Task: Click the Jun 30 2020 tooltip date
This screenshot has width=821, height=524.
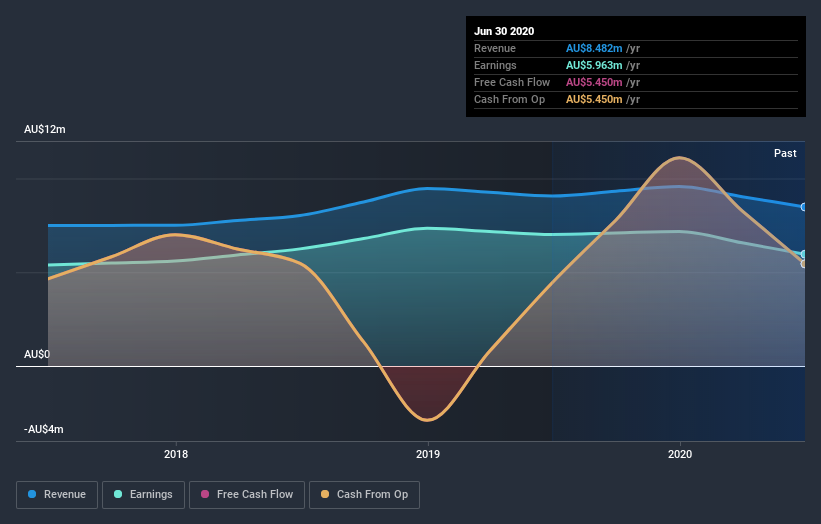Action: [x=504, y=31]
